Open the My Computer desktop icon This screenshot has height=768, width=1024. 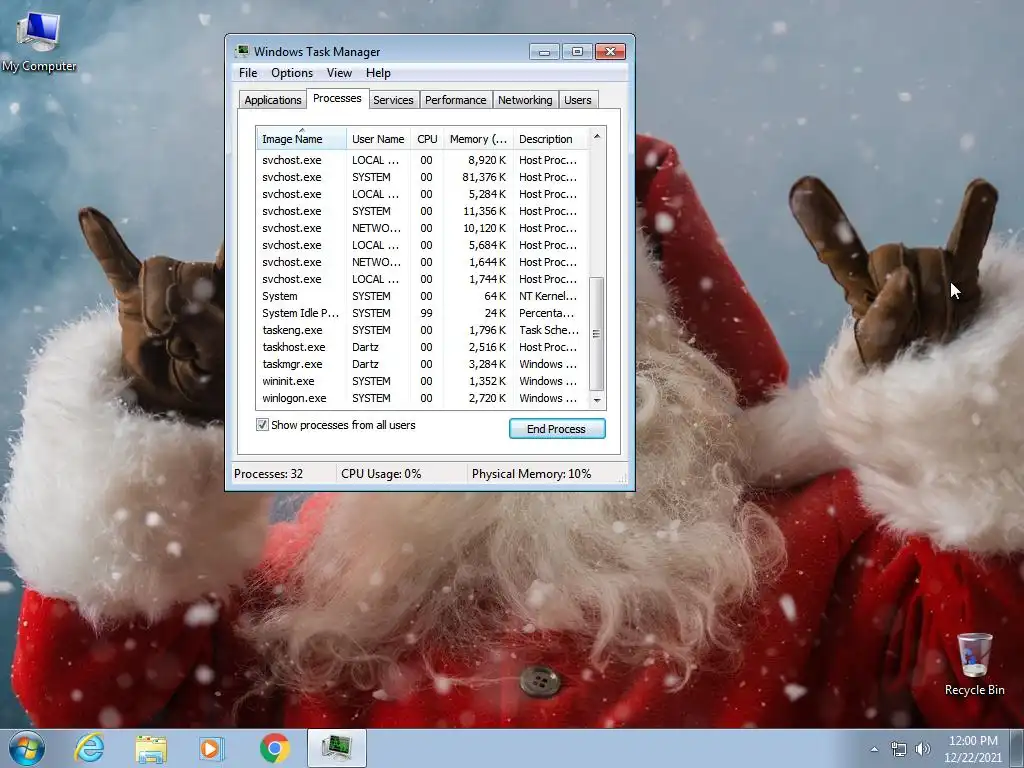[39, 41]
